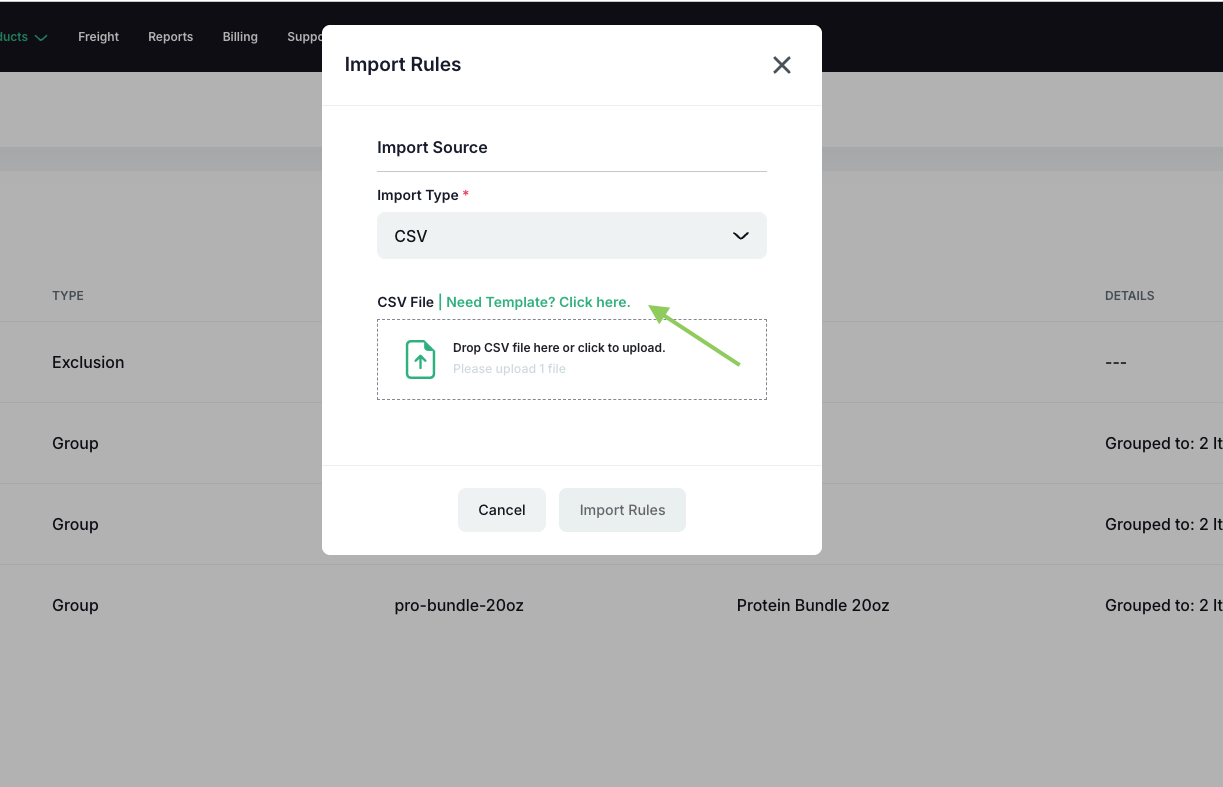This screenshot has height=787, width=1223.
Task: Click the DETAILS column header
Action: (x=1129, y=296)
